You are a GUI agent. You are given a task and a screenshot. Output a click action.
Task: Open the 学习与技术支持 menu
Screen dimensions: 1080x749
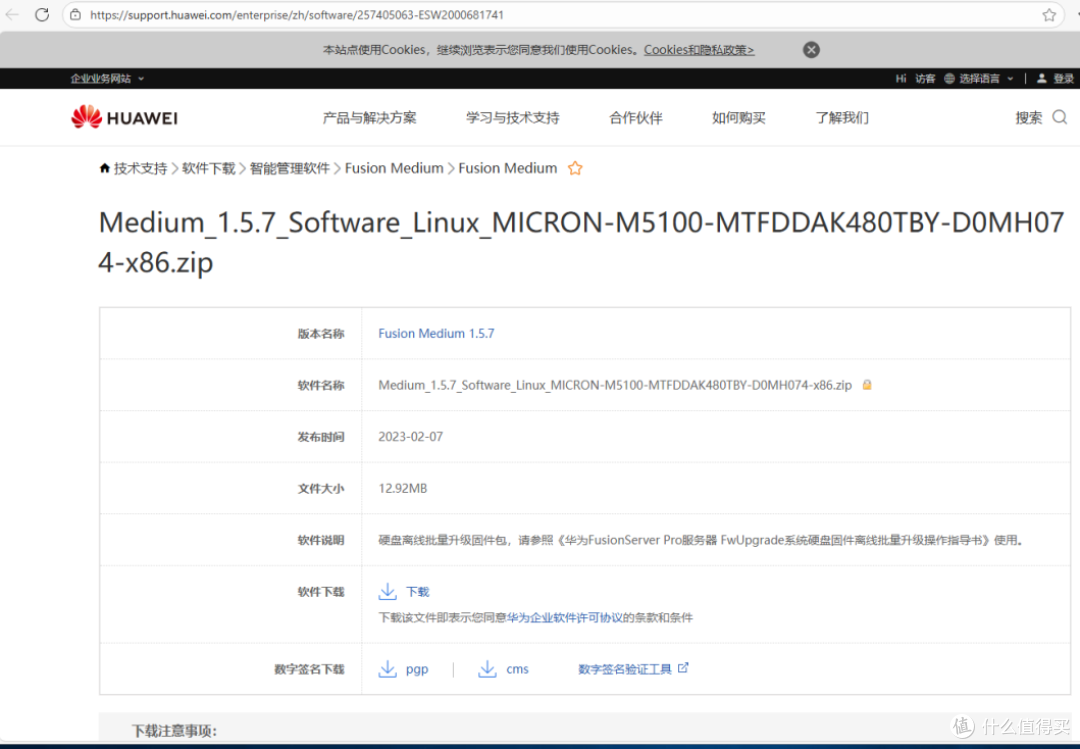coord(512,118)
